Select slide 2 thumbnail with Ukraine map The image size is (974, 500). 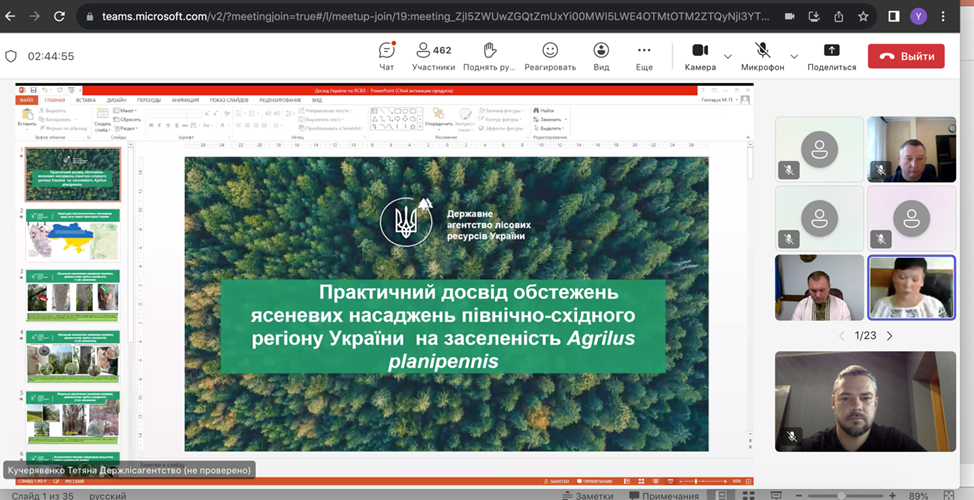tap(73, 235)
